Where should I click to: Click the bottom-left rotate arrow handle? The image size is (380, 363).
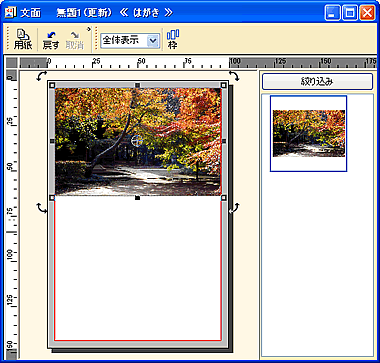point(42,208)
